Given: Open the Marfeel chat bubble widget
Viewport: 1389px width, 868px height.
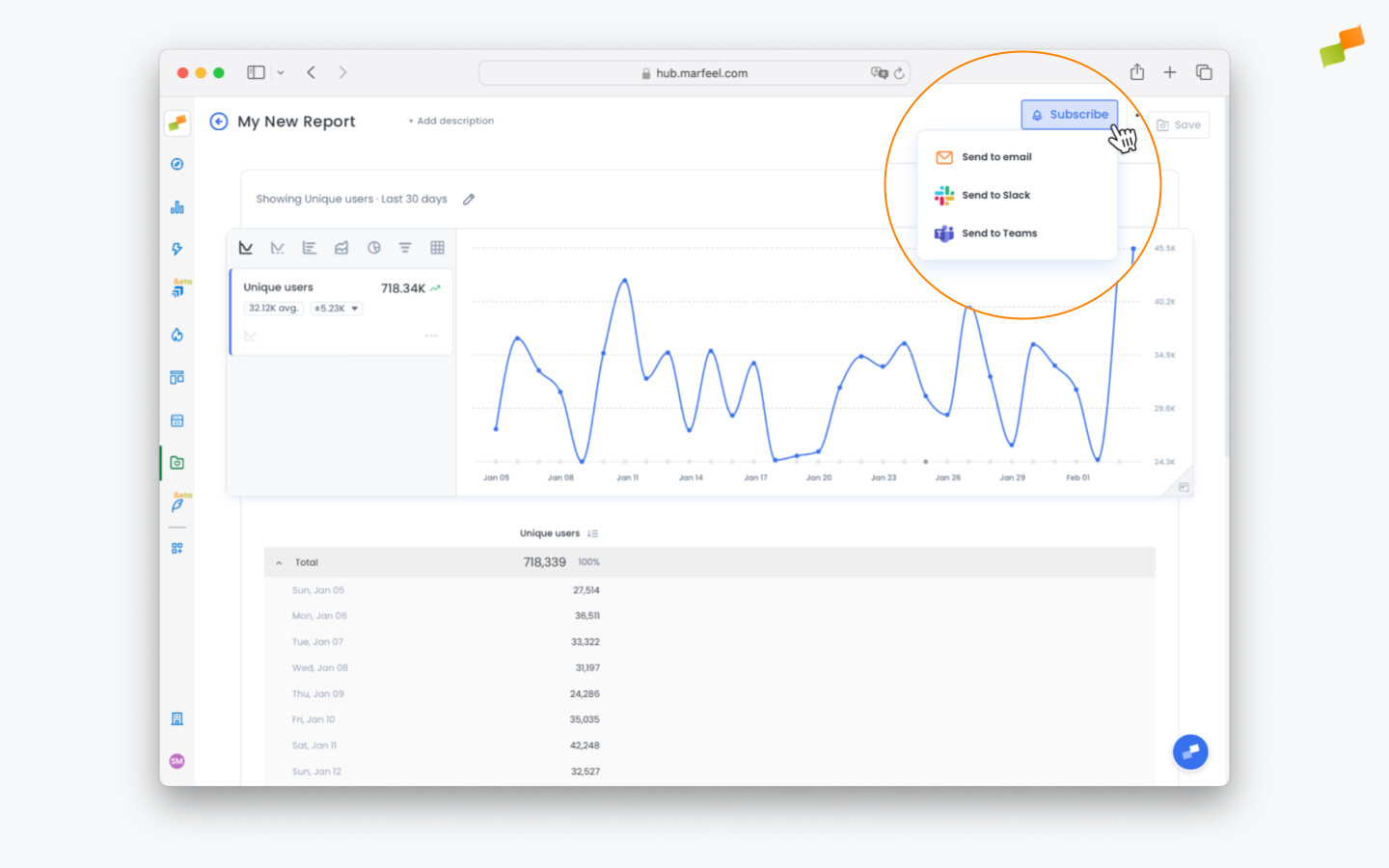Looking at the screenshot, I should [x=1190, y=751].
